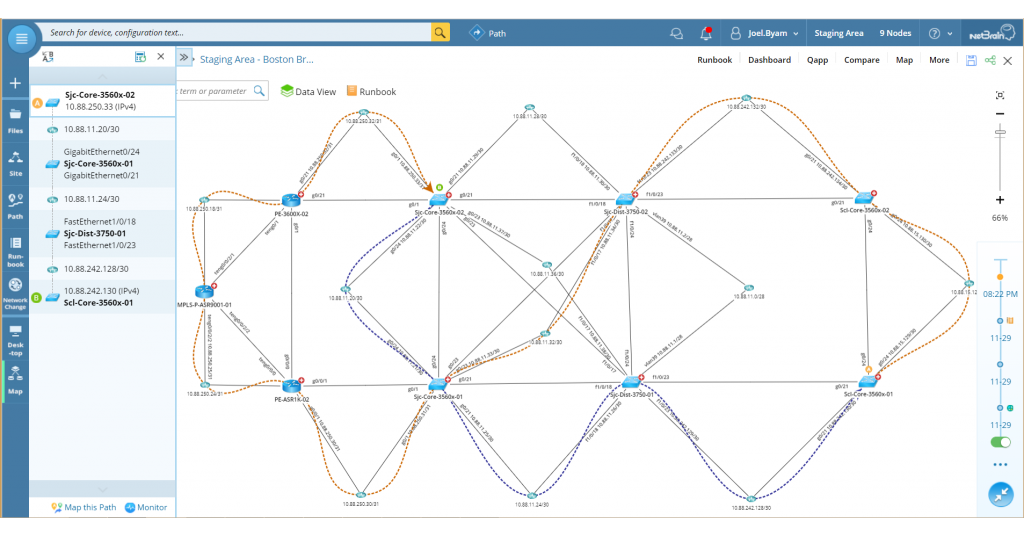This screenshot has width=1024, height=536.
Task: Click fit-to-screen zoom icon
Action: tap(1000, 95)
